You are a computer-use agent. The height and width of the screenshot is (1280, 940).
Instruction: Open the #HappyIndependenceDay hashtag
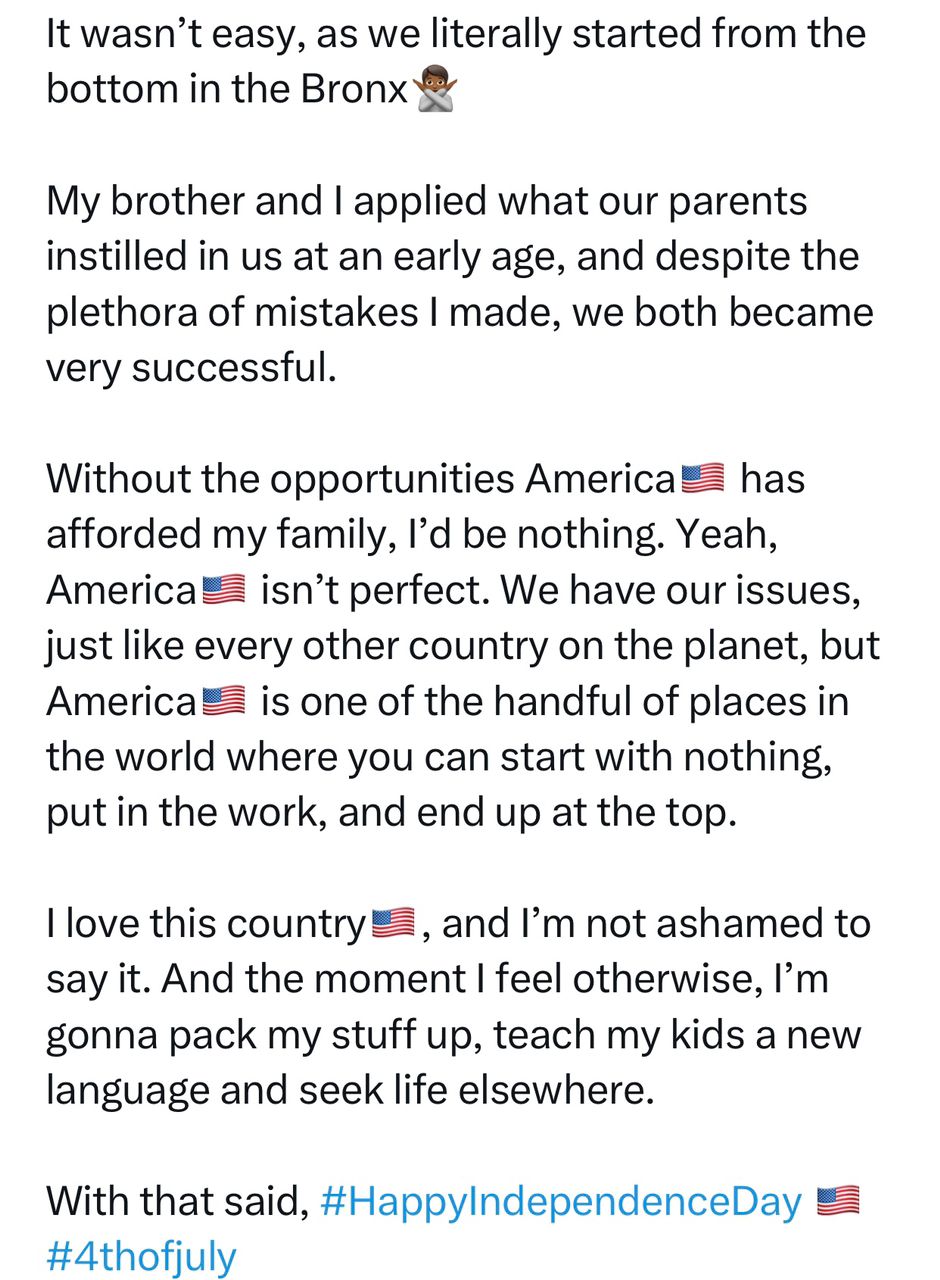[x=561, y=1201]
